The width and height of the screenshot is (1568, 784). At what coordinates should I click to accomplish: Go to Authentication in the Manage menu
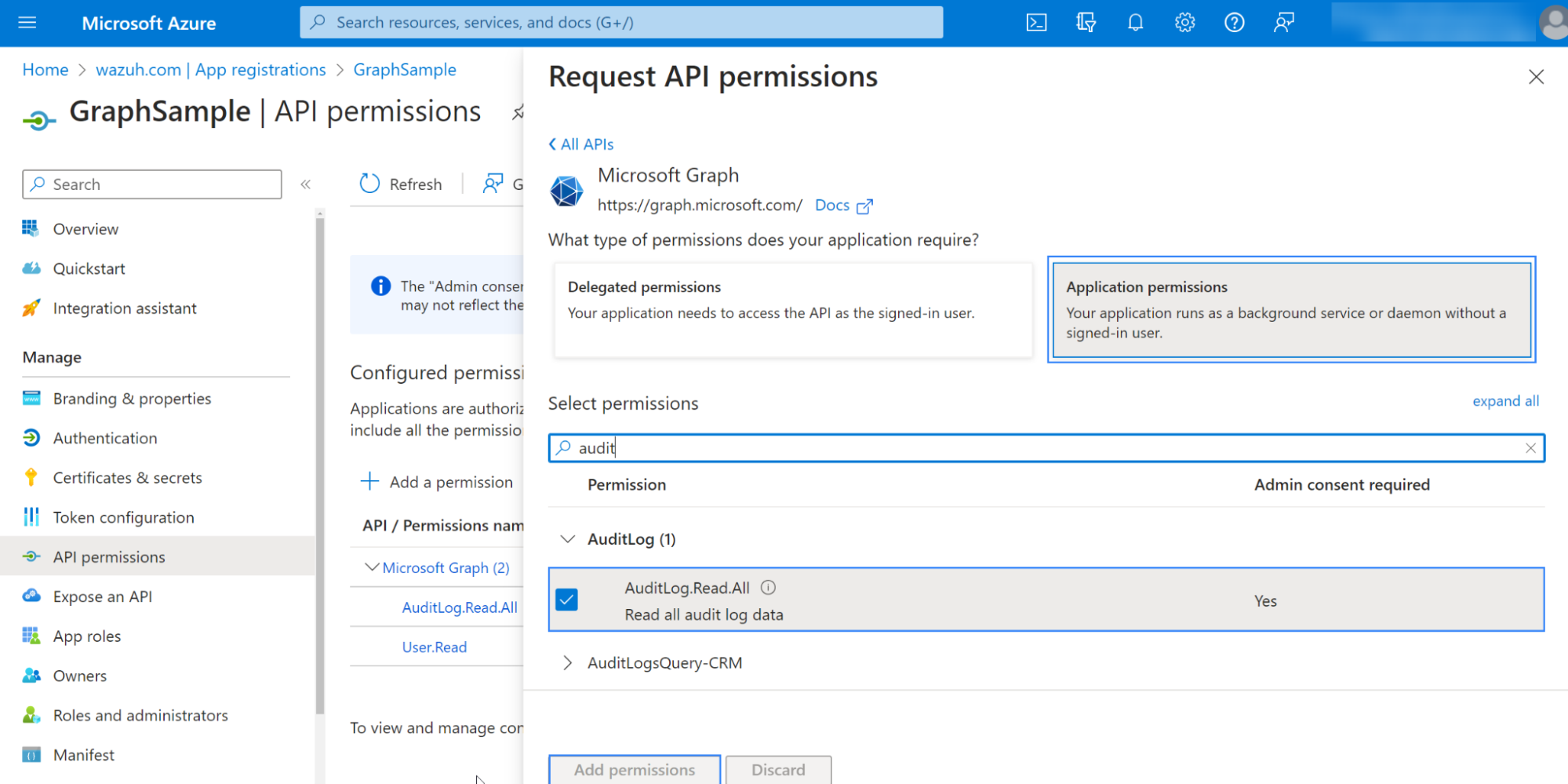coord(105,438)
